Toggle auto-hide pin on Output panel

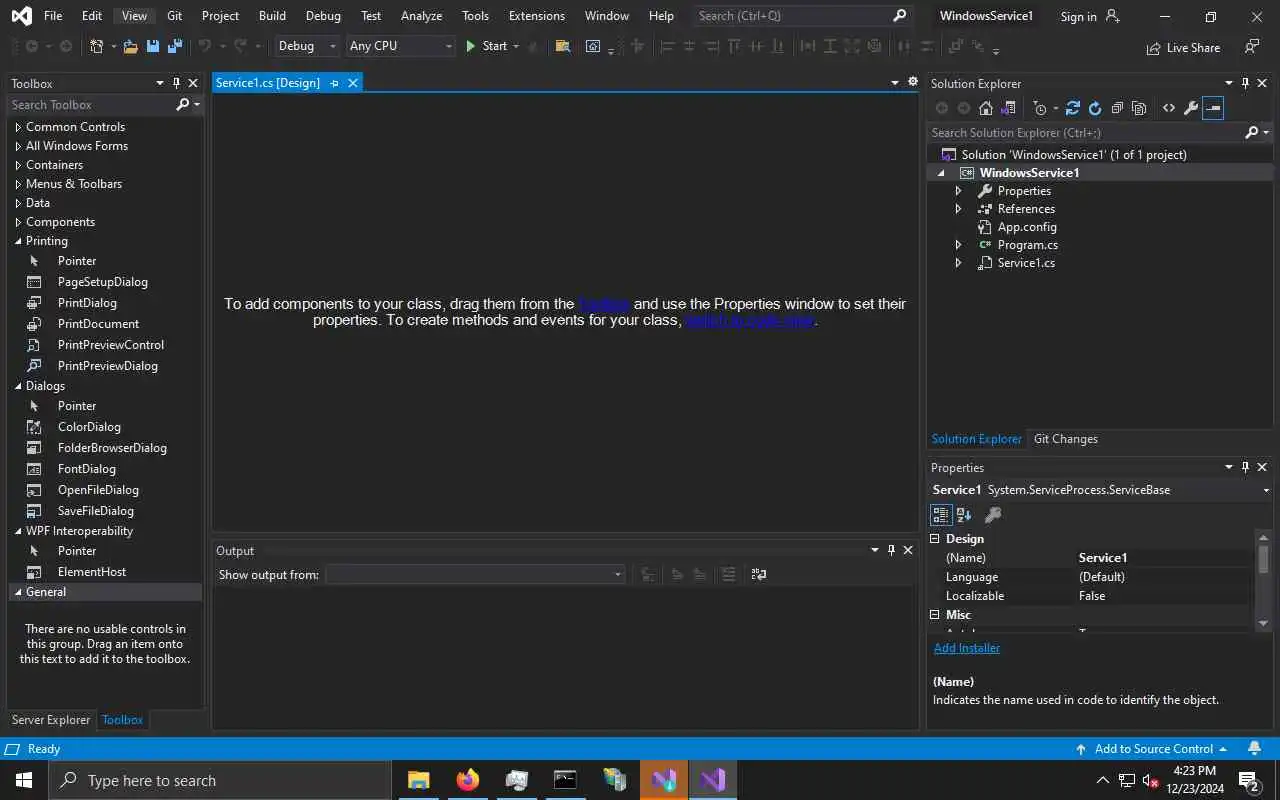tap(891, 550)
